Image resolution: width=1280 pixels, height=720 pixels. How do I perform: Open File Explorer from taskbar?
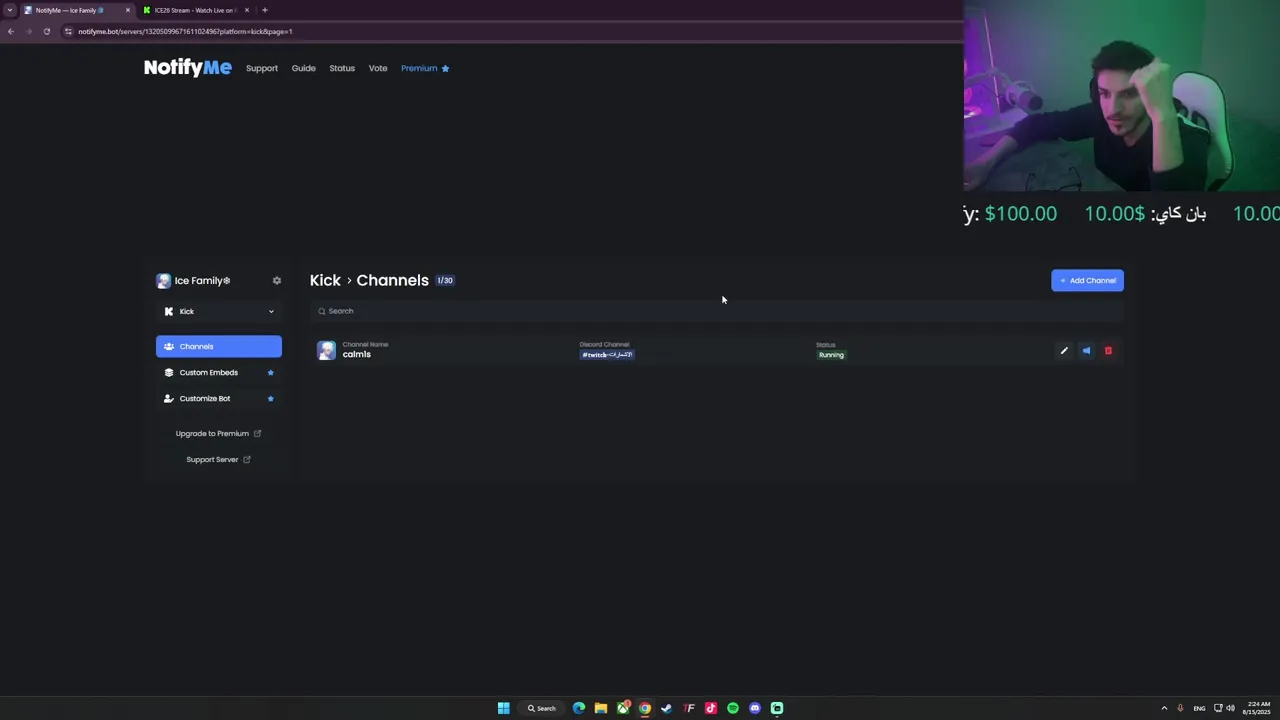[601, 708]
